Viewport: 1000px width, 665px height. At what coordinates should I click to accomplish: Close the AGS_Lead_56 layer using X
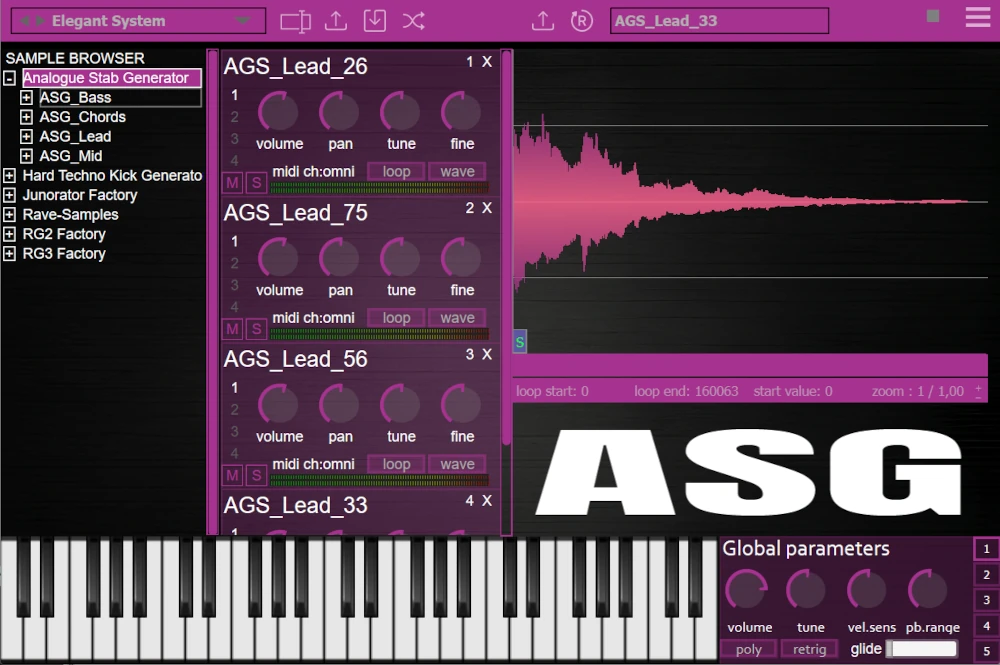[487, 355]
